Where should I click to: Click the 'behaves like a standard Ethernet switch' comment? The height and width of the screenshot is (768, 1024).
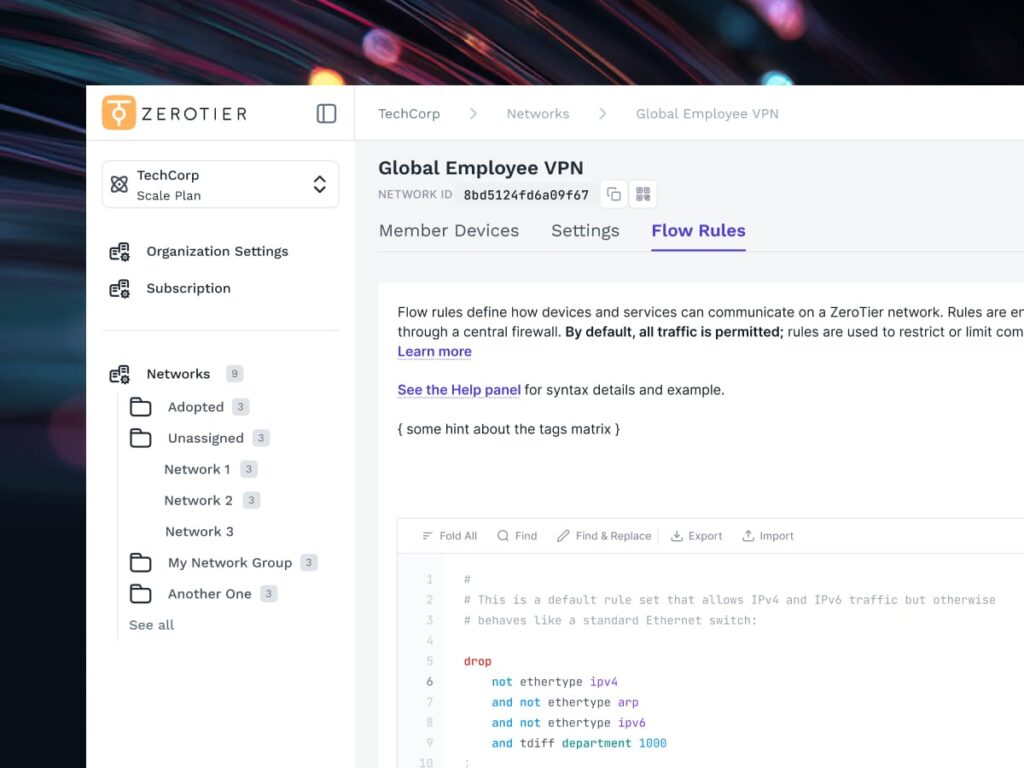coord(610,620)
